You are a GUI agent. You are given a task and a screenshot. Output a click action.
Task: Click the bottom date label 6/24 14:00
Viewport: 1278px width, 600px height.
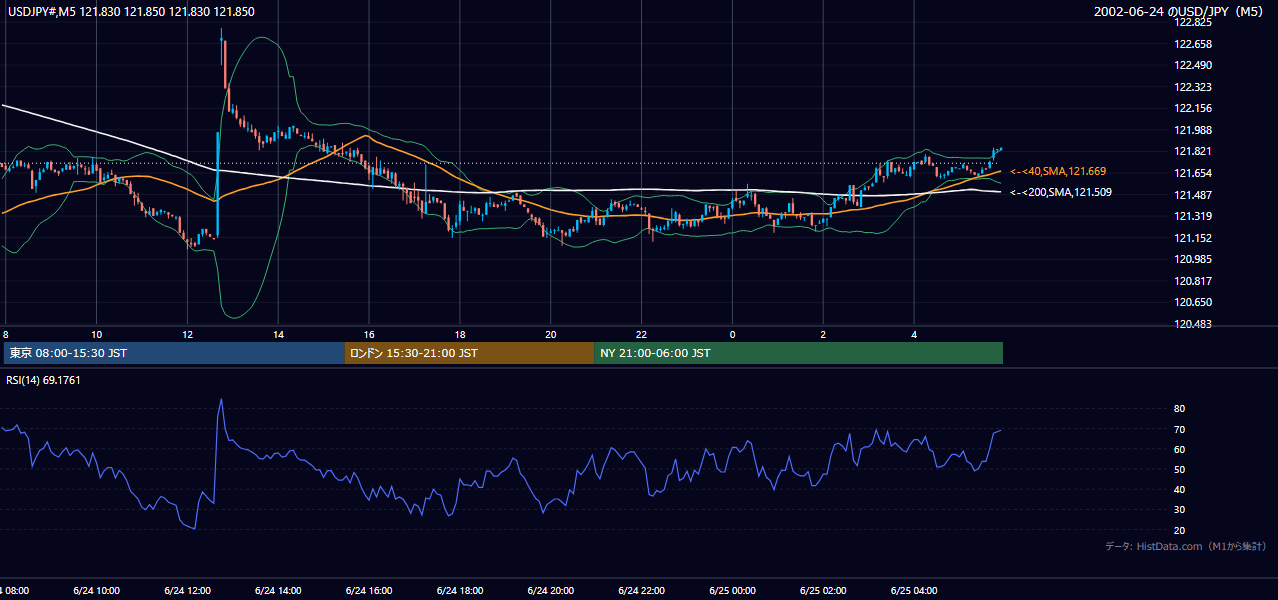click(x=278, y=590)
